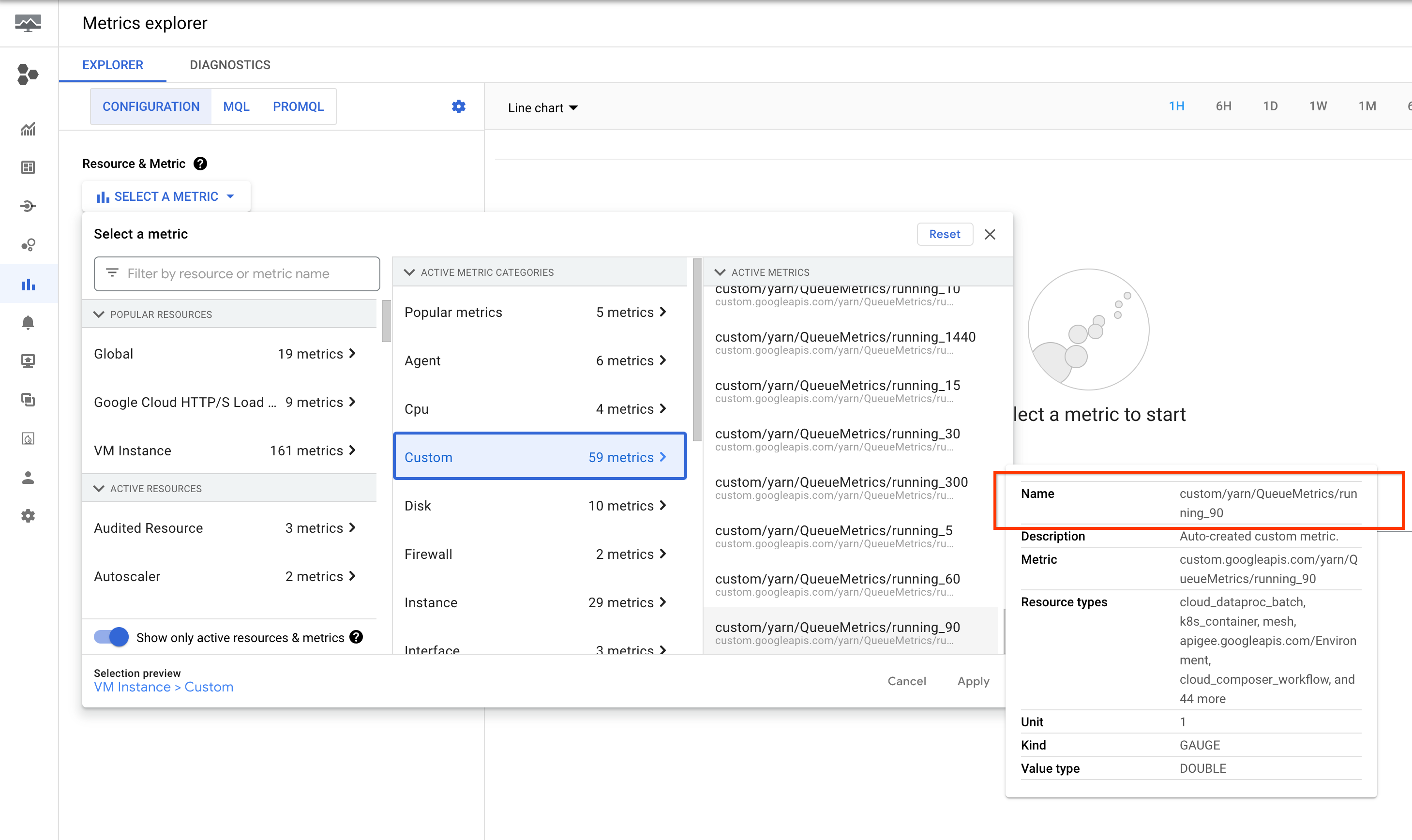This screenshot has width=1412, height=840.
Task: Click the filter by resource or metric field
Action: tap(237, 274)
